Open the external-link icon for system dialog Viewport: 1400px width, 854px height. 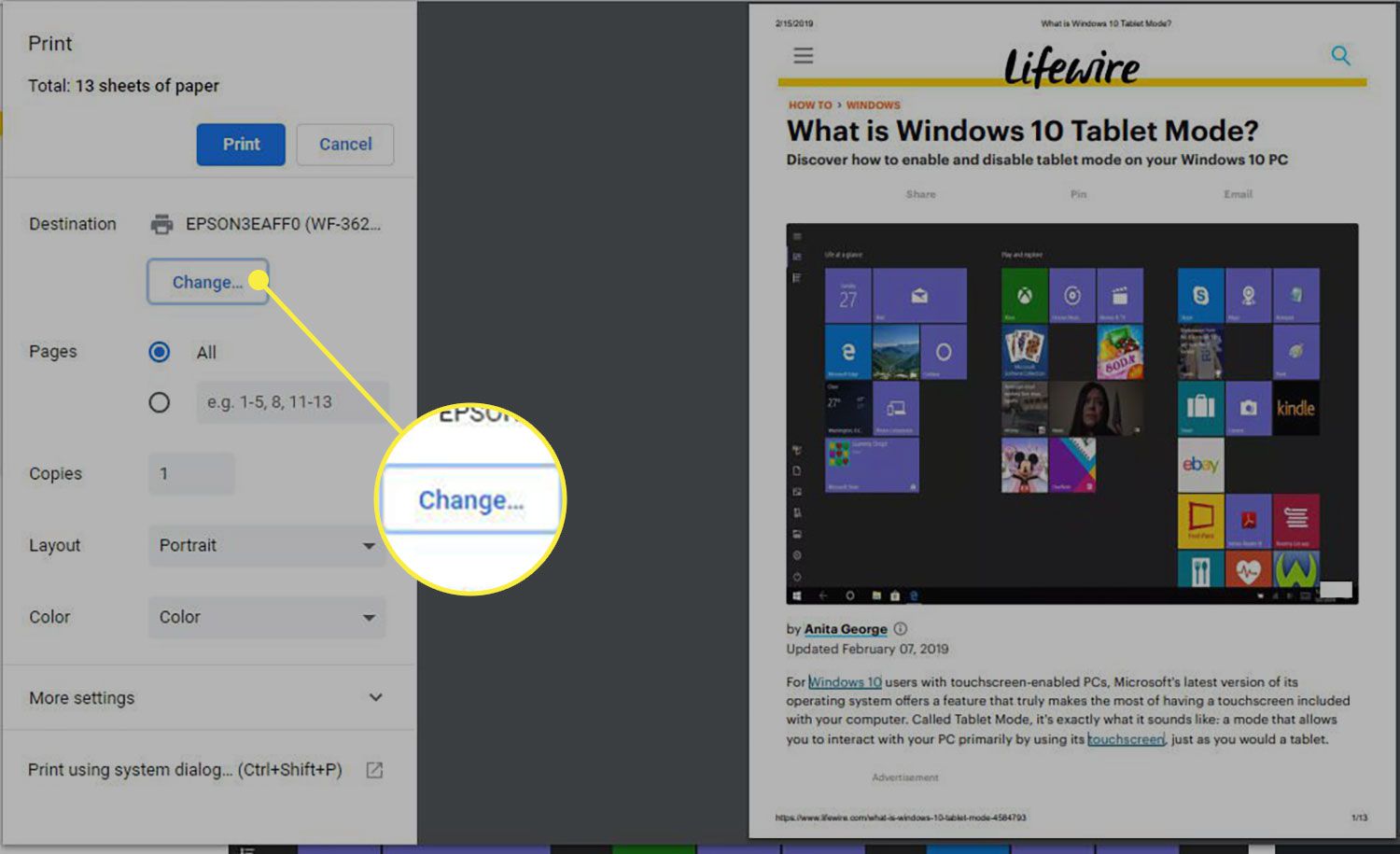click(x=374, y=770)
